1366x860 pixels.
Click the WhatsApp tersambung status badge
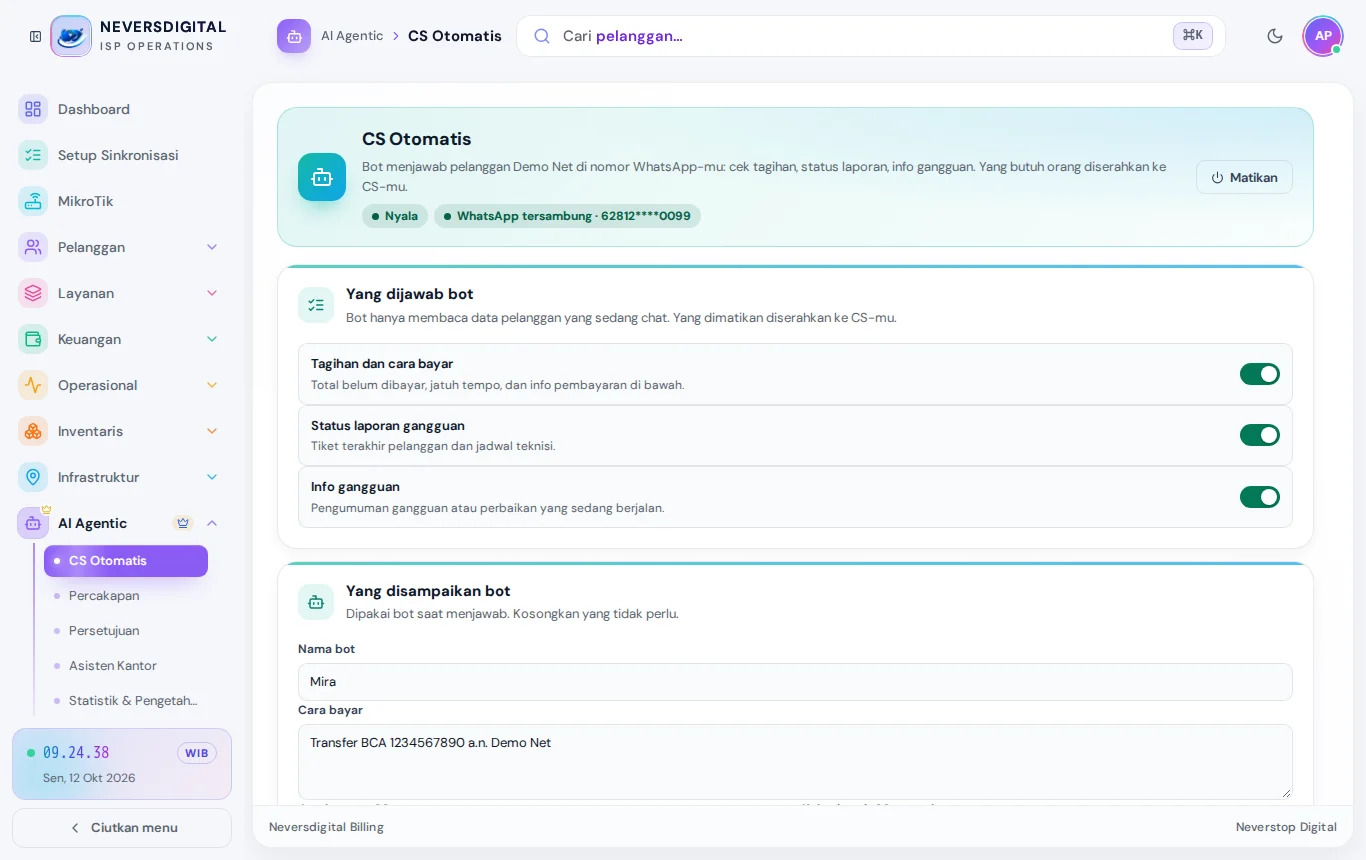pyautogui.click(x=567, y=216)
